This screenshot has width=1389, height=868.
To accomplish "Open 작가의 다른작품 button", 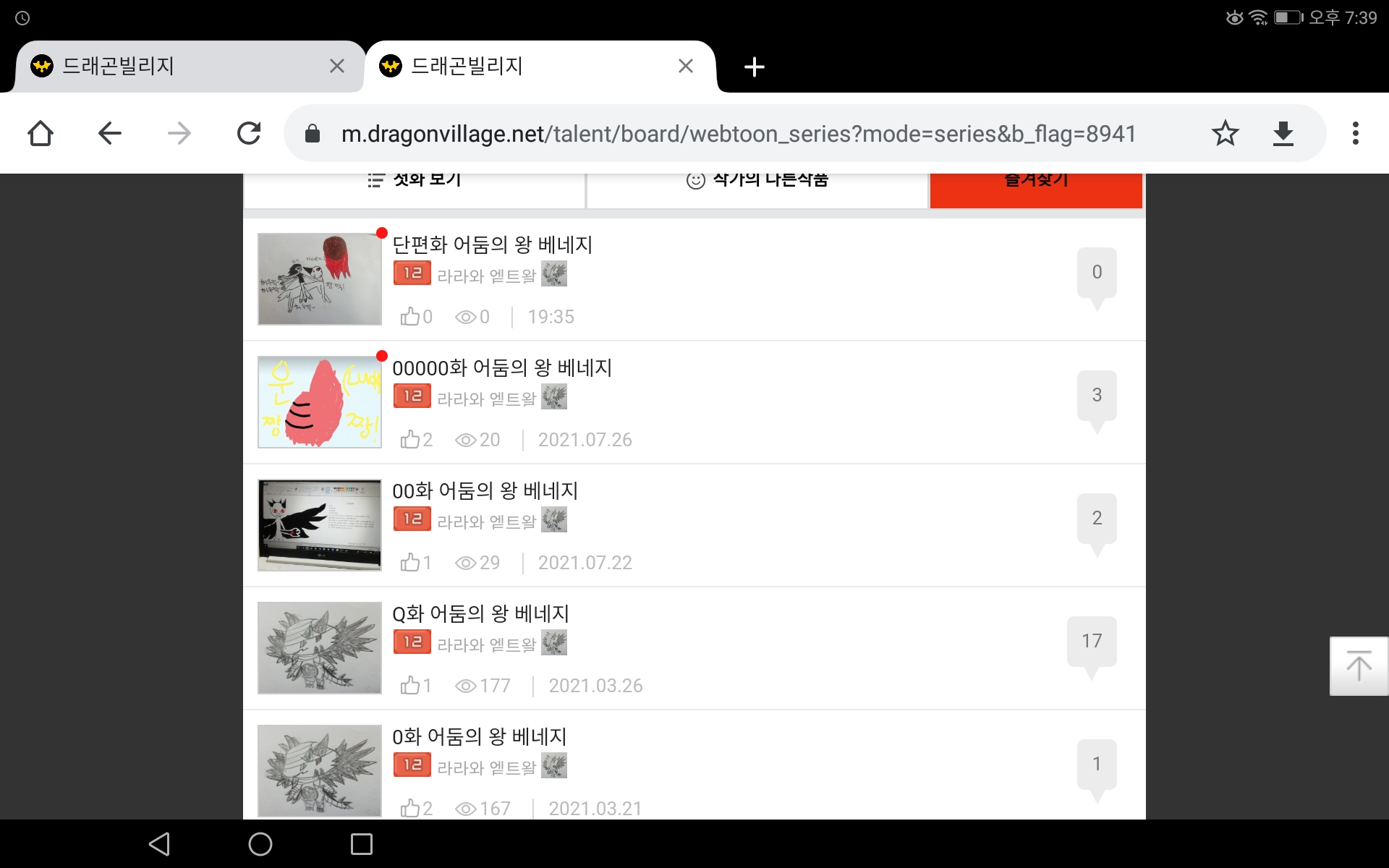I will [x=757, y=190].
